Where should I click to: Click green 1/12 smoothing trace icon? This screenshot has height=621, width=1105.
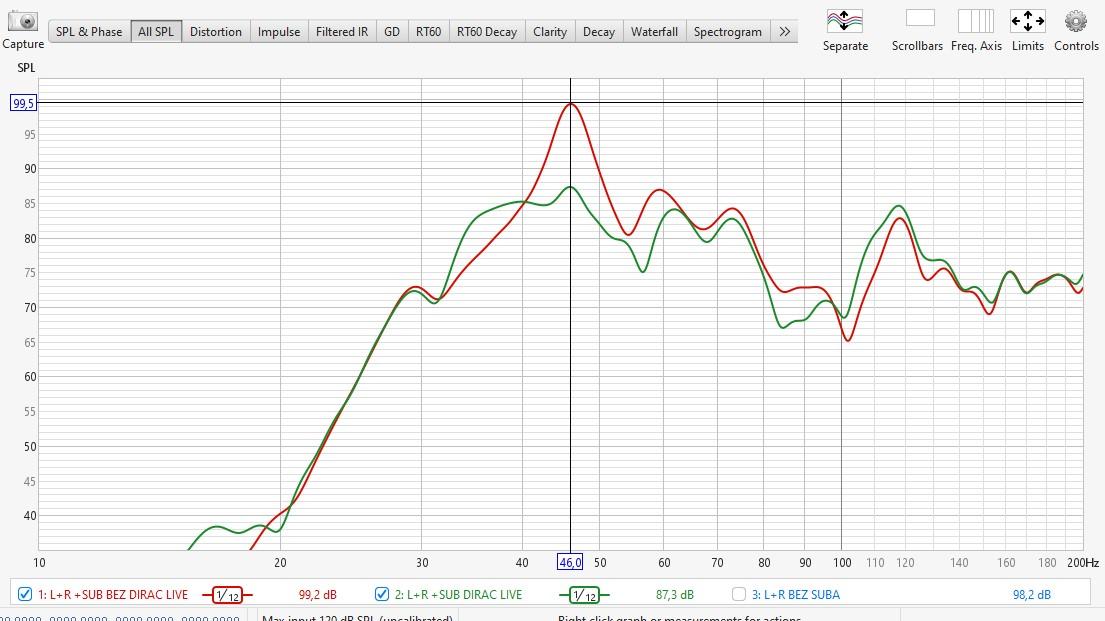(584, 595)
